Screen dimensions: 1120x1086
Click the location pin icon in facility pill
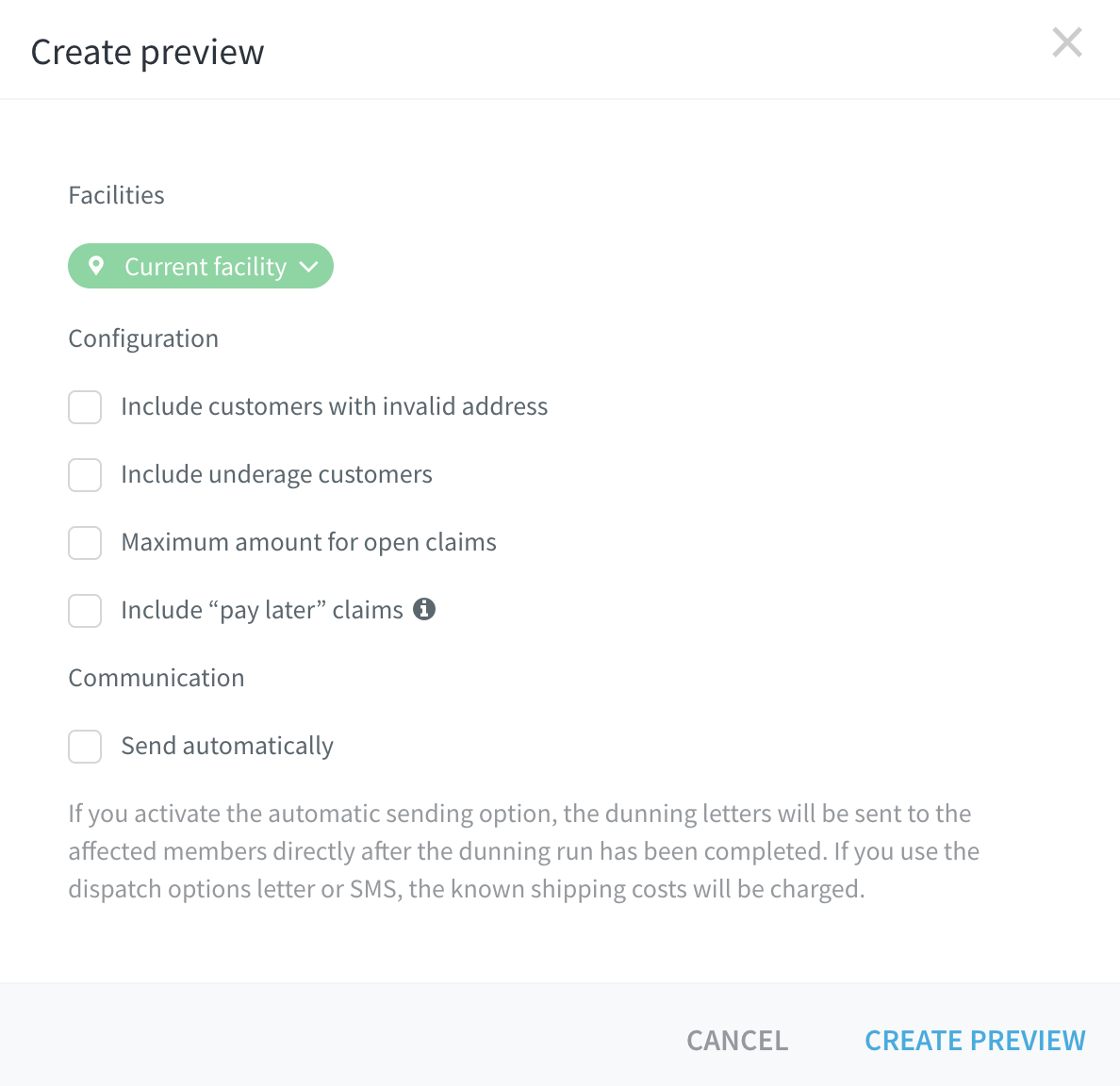coord(96,266)
